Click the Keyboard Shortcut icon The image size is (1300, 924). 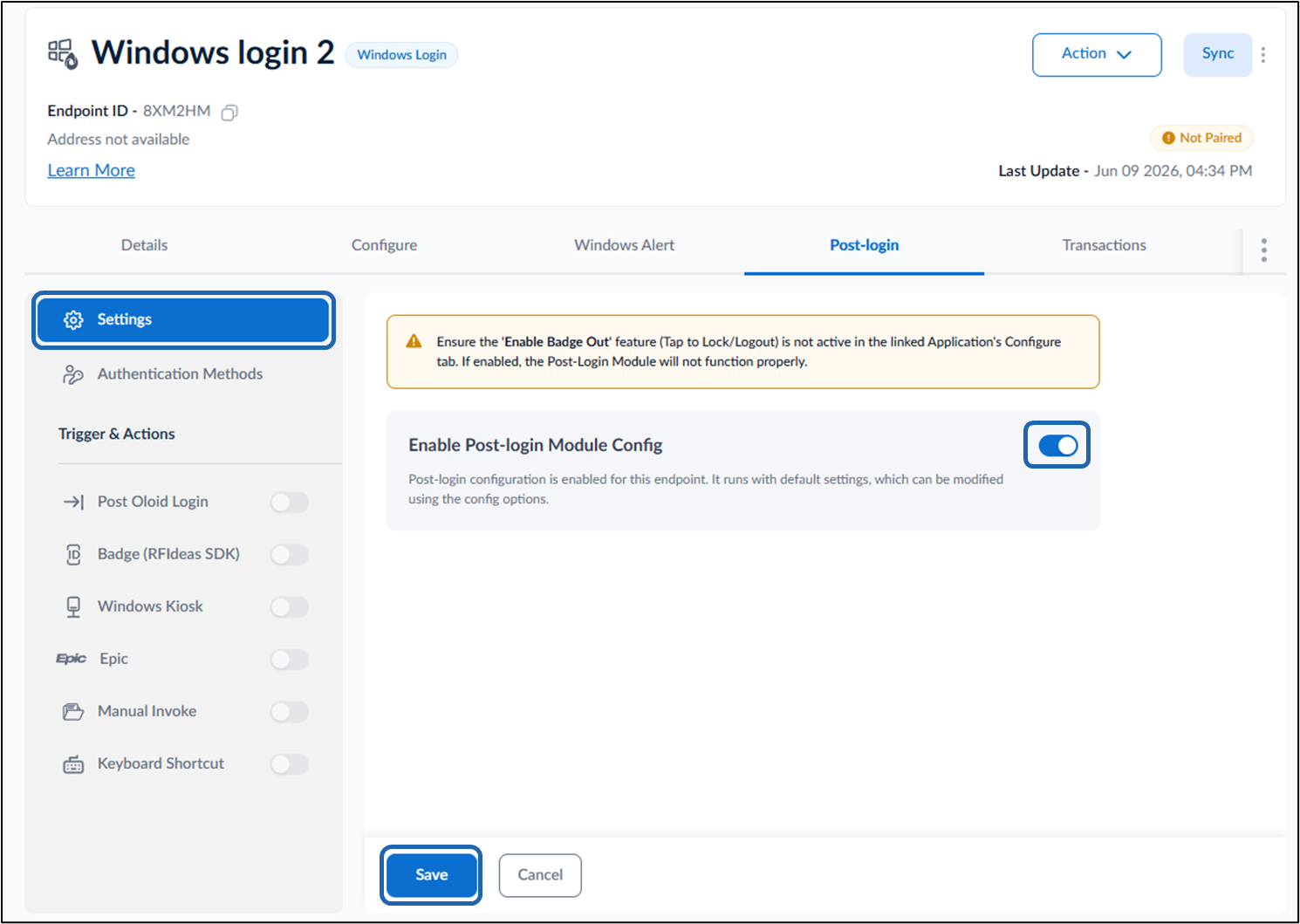[73, 764]
